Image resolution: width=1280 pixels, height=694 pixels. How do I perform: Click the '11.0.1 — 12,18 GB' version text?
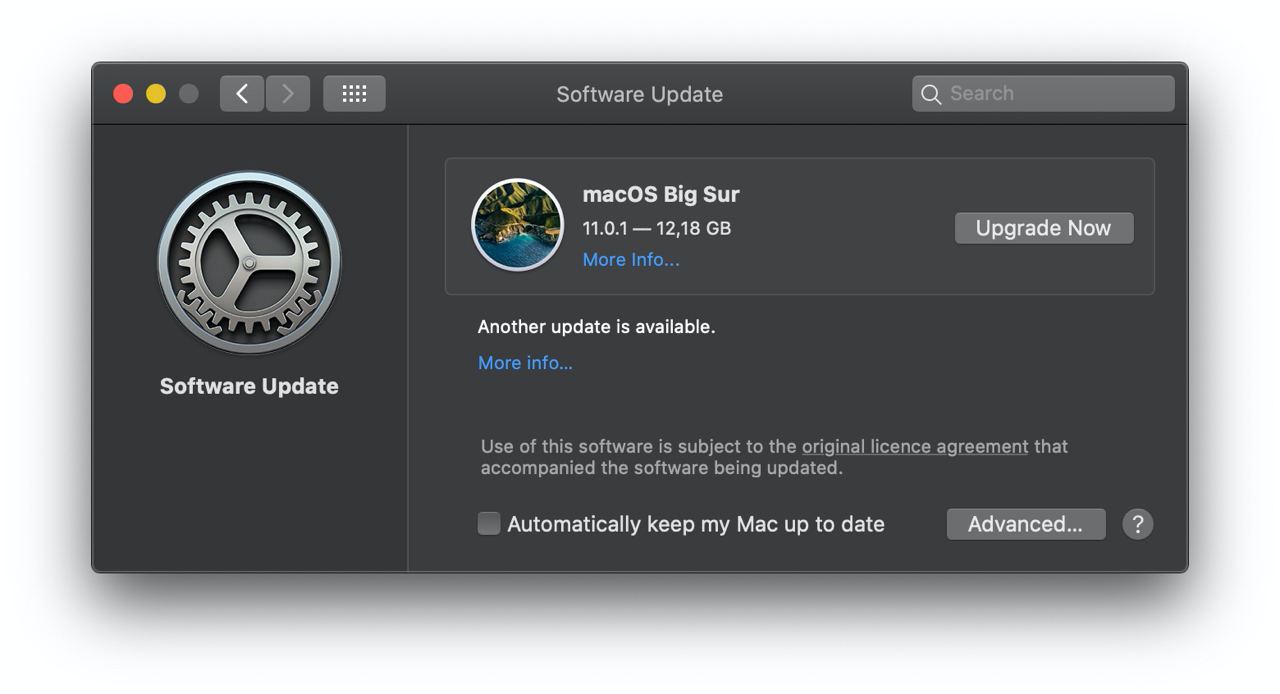click(x=657, y=228)
